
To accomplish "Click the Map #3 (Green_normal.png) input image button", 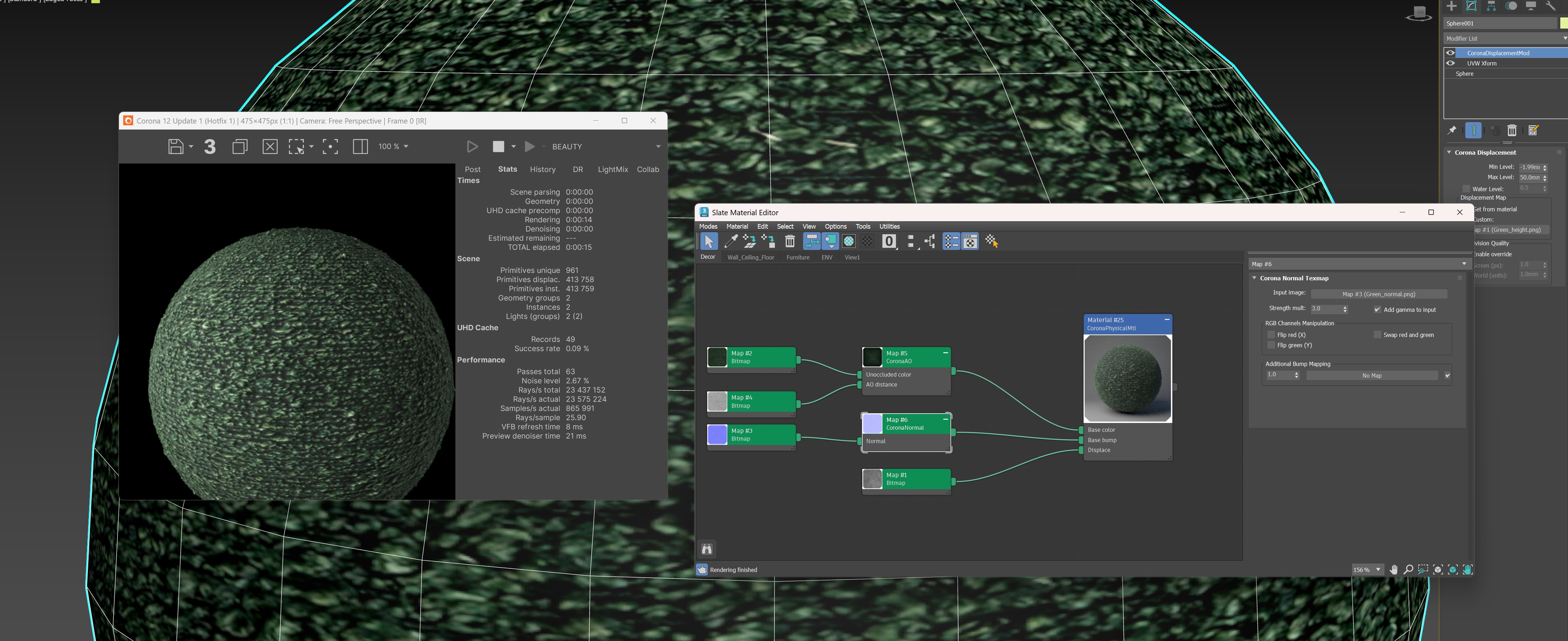I will point(1379,294).
